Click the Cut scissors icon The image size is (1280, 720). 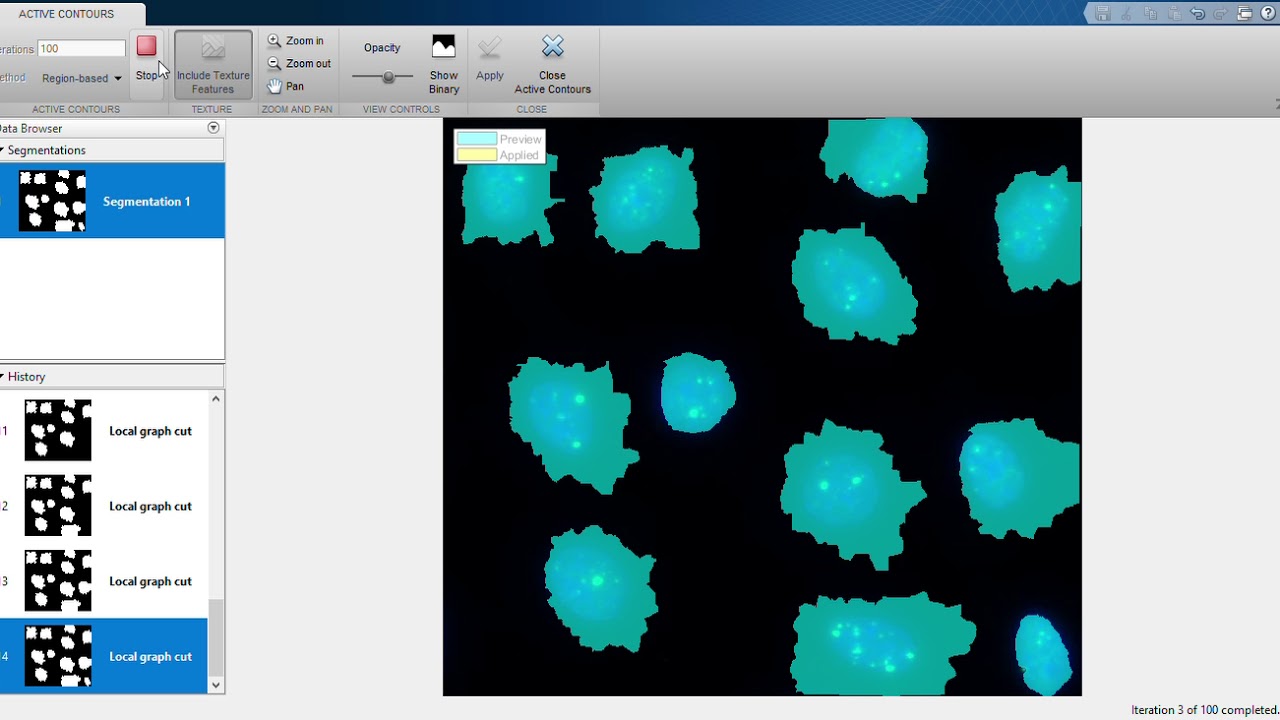pyautogui.click(x=1127, y=14)
